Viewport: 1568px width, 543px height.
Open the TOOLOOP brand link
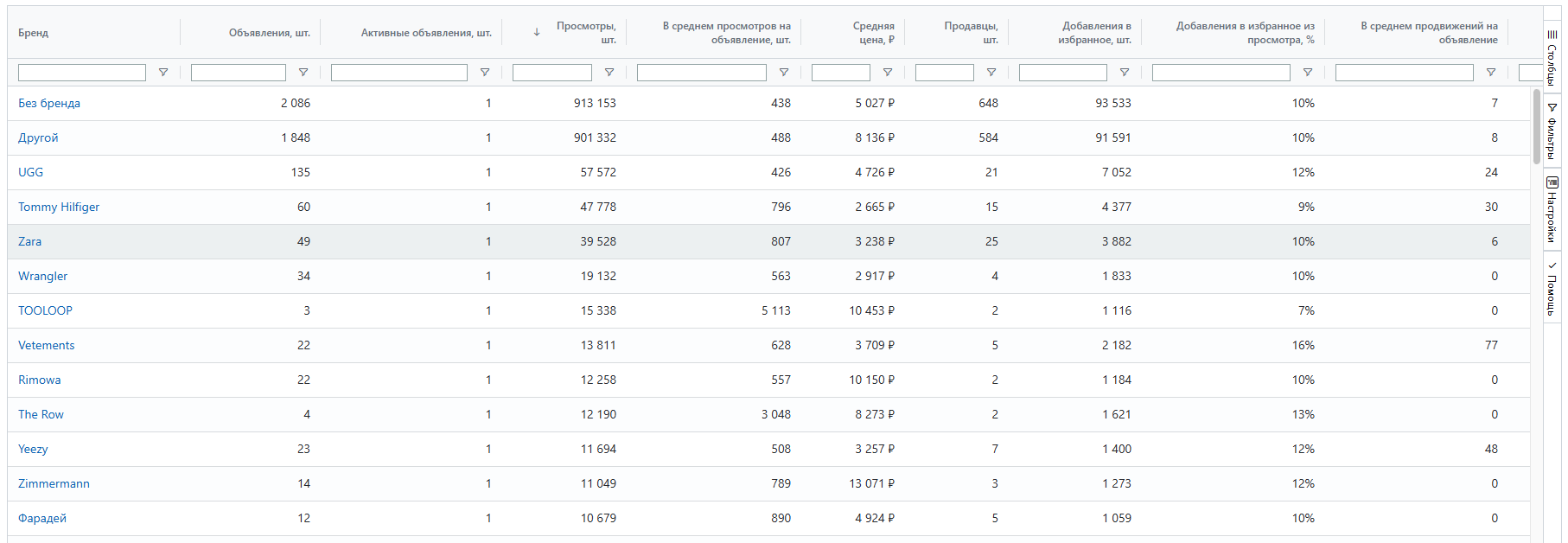(46, 310)
